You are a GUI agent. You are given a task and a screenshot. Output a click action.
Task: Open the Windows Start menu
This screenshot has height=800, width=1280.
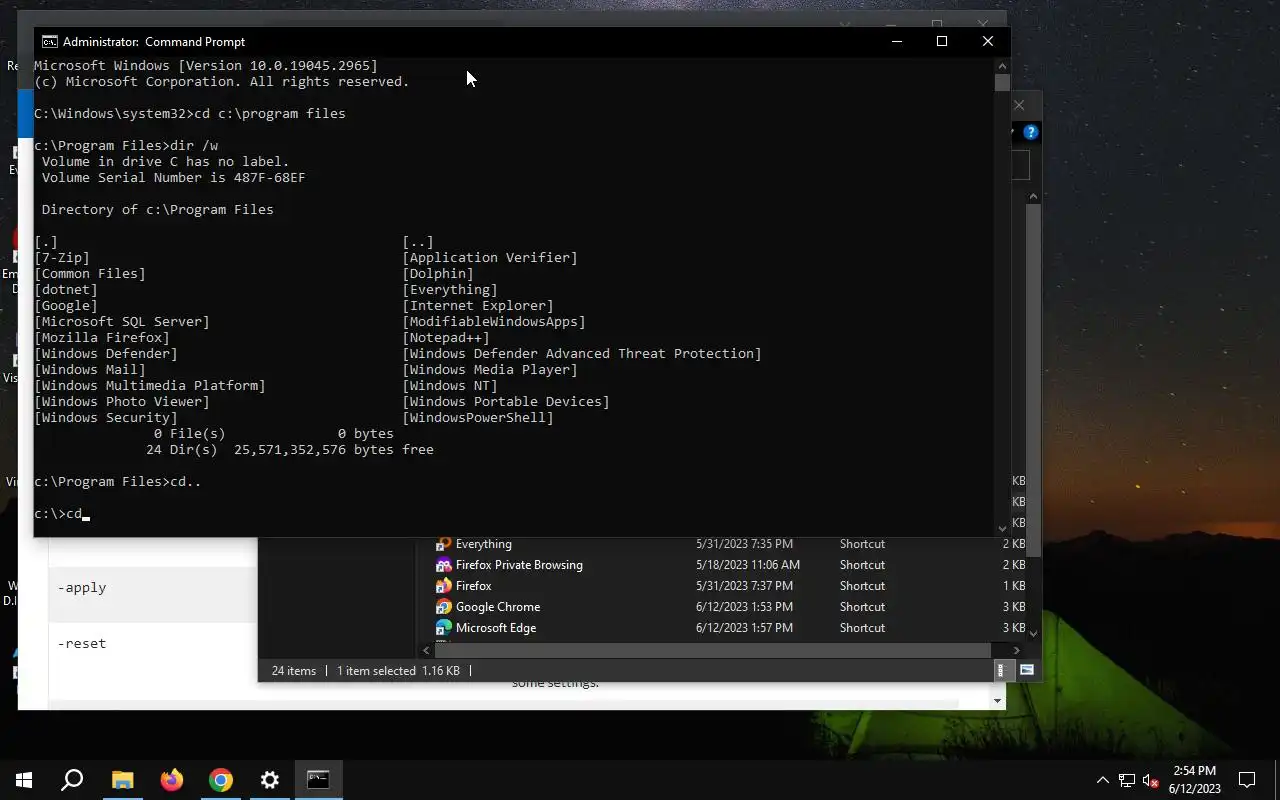24,780
